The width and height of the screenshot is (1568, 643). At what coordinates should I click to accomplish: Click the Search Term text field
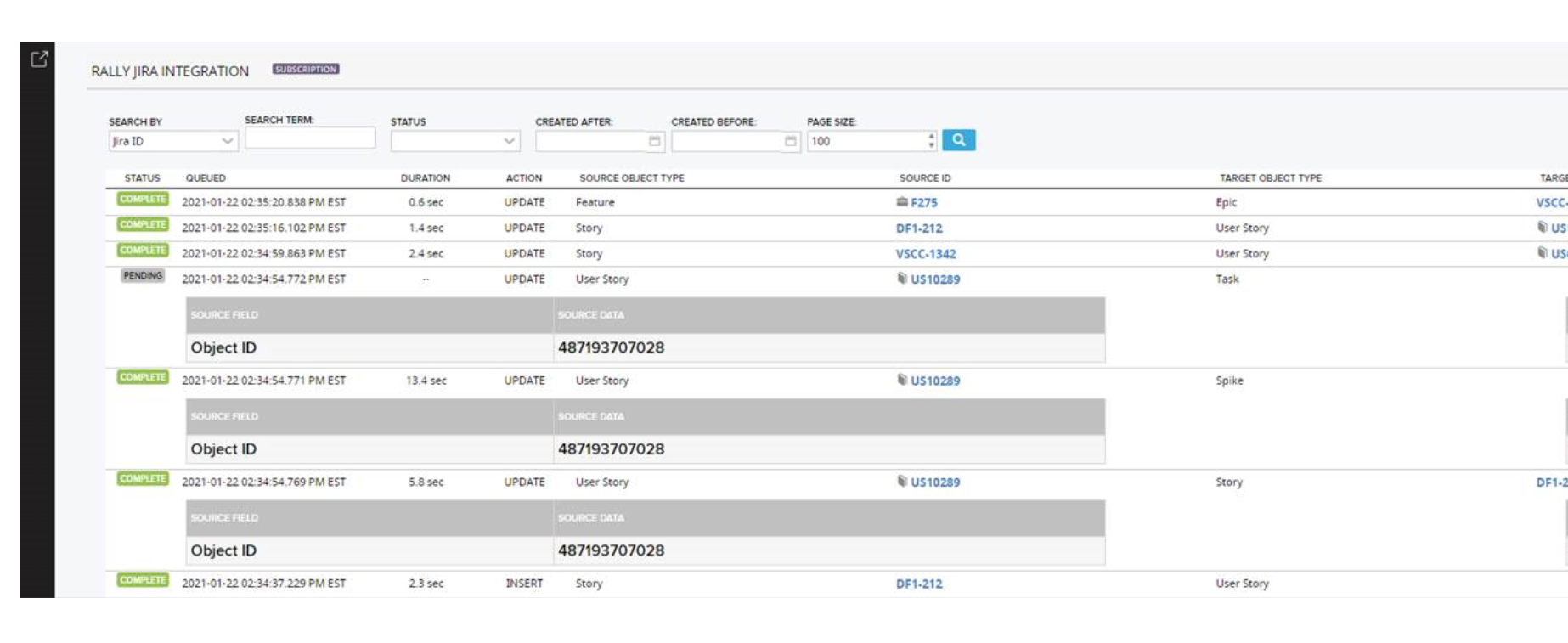click(x=310, y=138)
